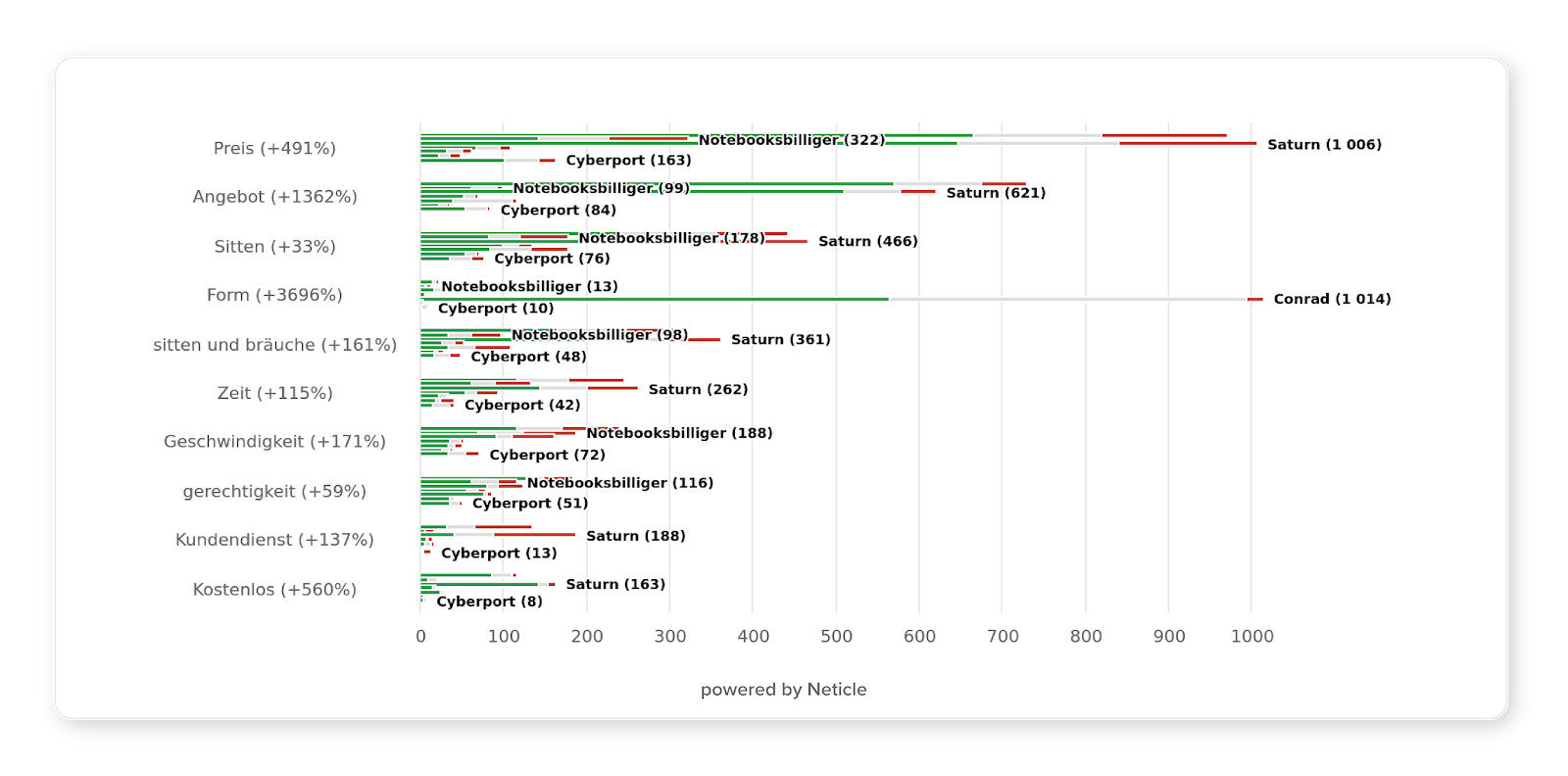The image size is (1568, 776).
Task: Click the 'Notebooksbilliger (188)' data label
Action: click(x=679, y=433)
